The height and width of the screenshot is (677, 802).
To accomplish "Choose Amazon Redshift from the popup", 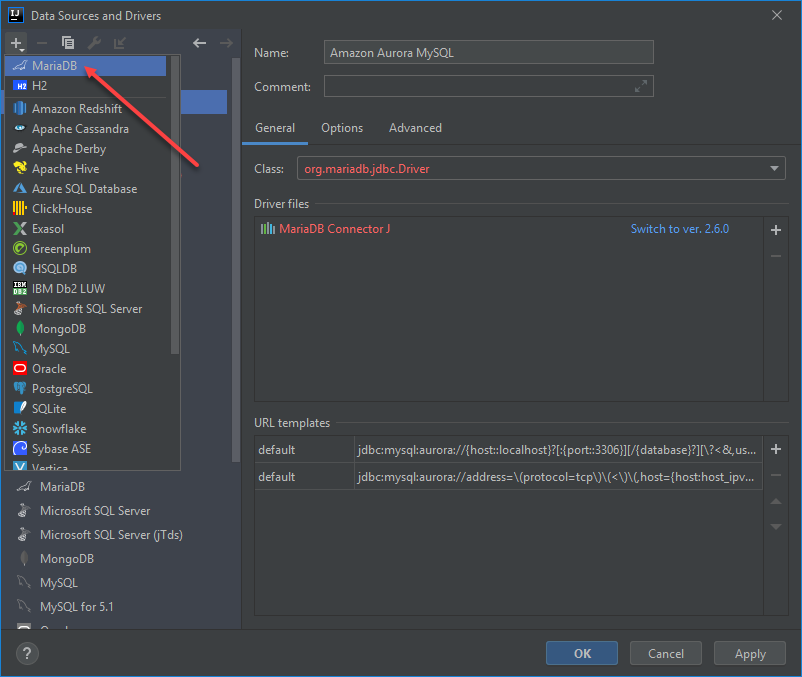I will [85, 108].
